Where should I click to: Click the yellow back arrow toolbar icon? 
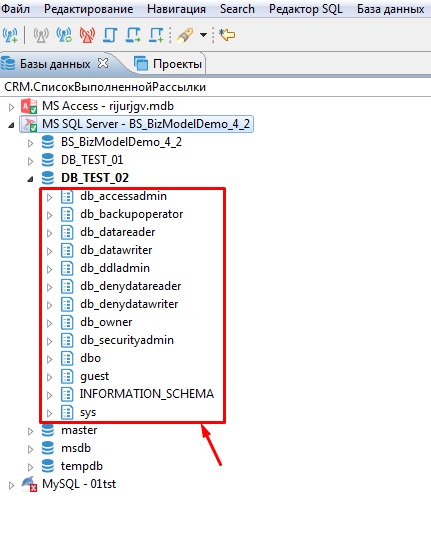227,35
